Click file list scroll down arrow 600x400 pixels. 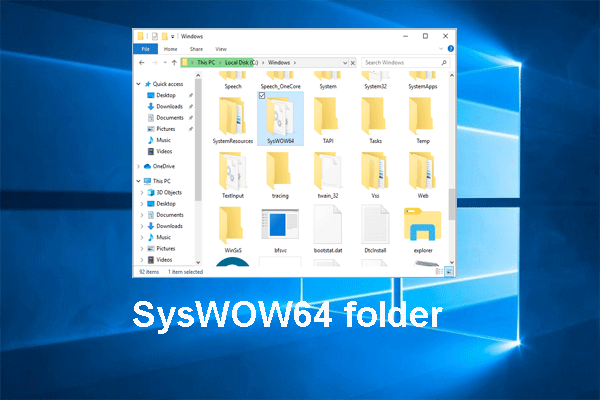coord(452,262)
